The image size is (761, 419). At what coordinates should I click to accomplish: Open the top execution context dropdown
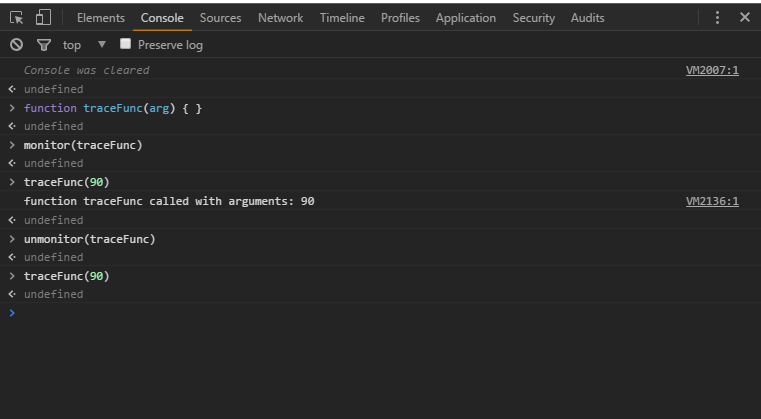tap(84, 45)
